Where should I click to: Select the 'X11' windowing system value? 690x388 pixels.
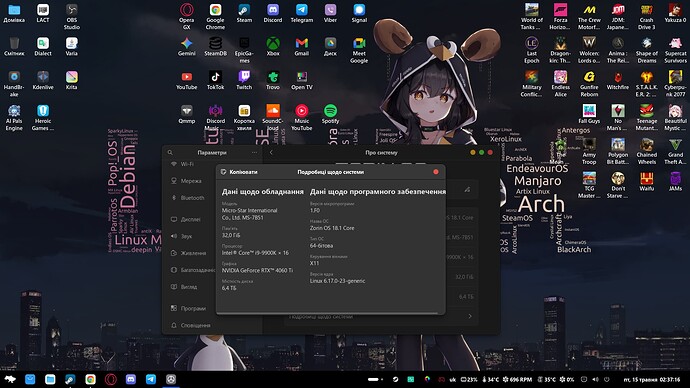(314, 263)
